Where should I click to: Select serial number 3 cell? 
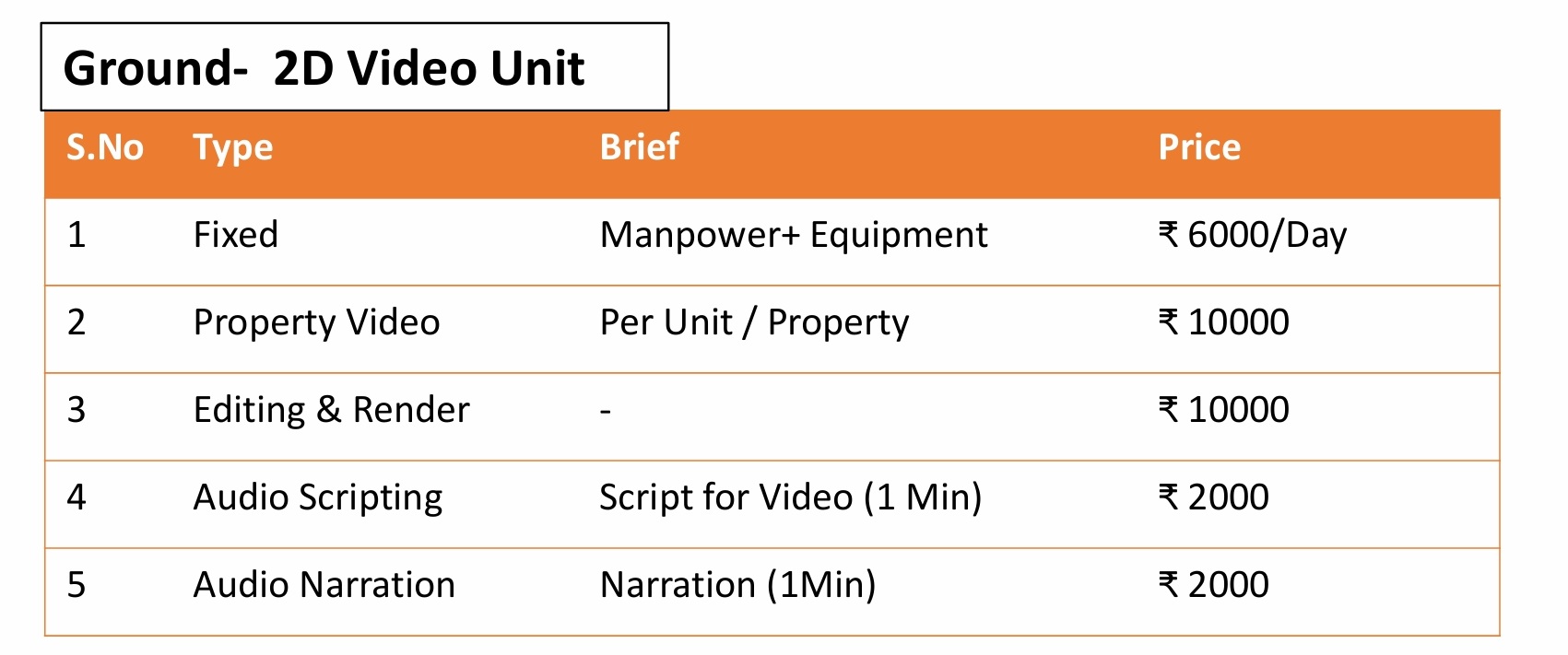[77, 410]
